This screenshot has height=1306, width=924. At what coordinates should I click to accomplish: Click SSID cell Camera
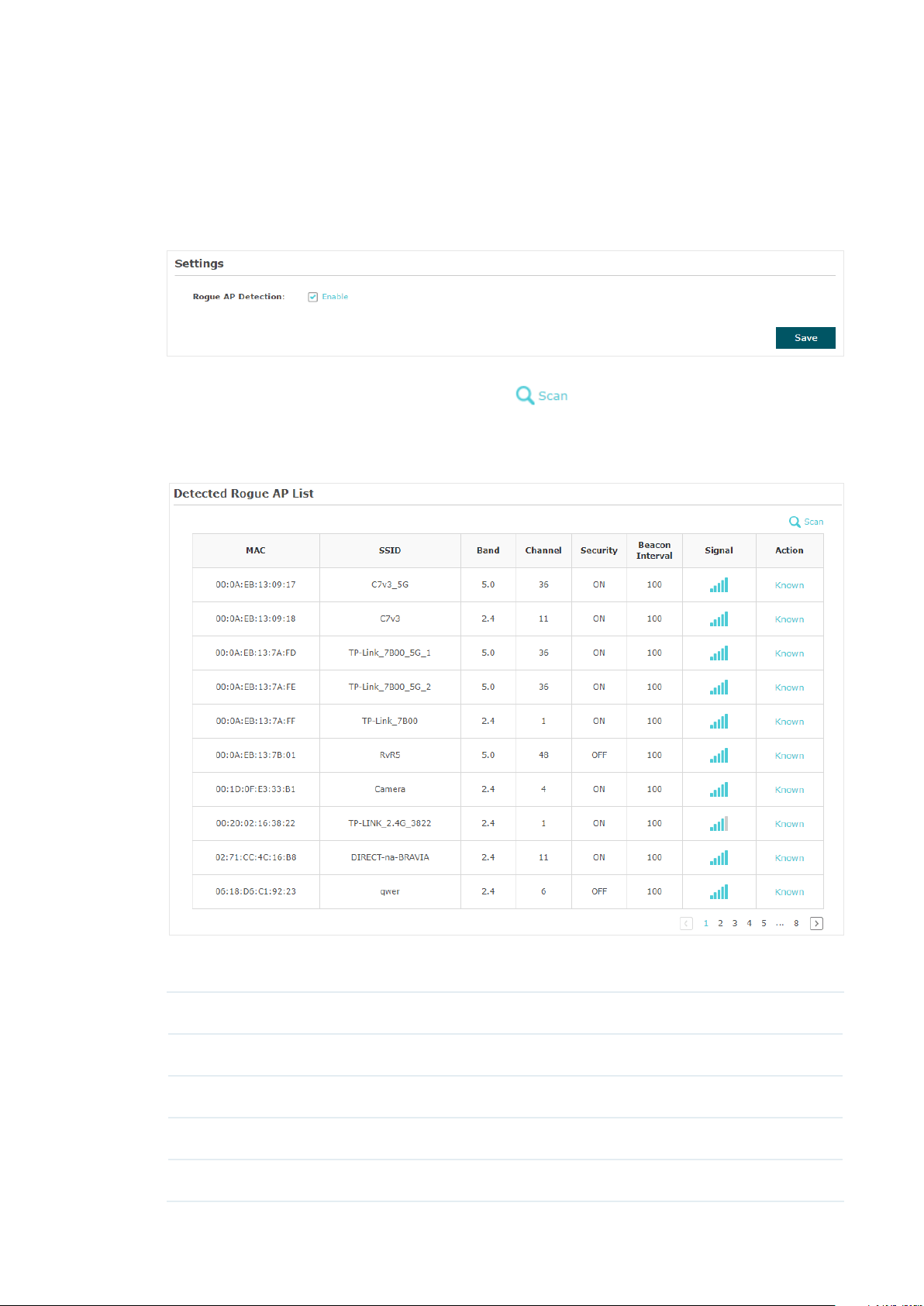390,789
